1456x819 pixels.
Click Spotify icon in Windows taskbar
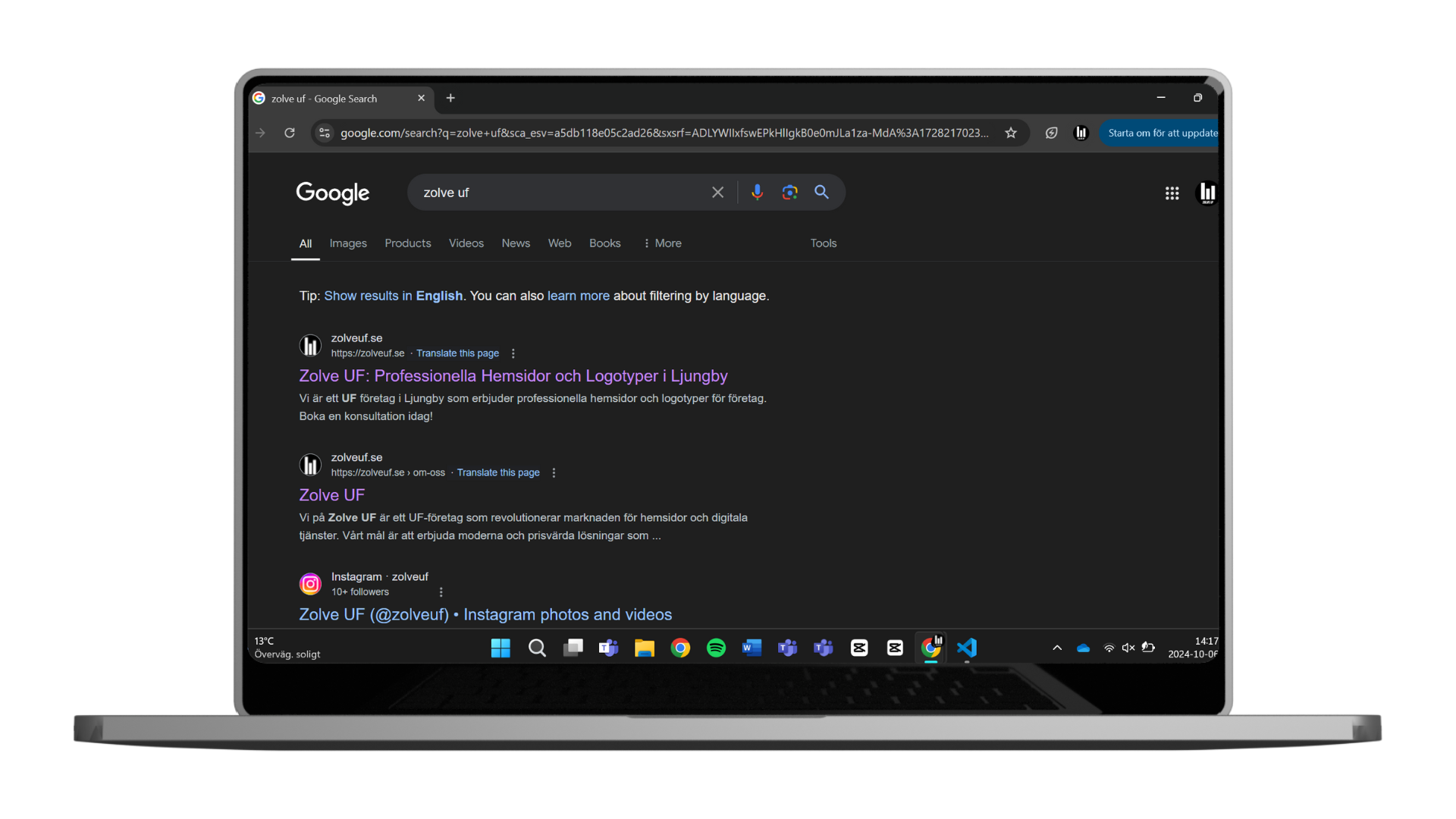click(x=716, y=648)
